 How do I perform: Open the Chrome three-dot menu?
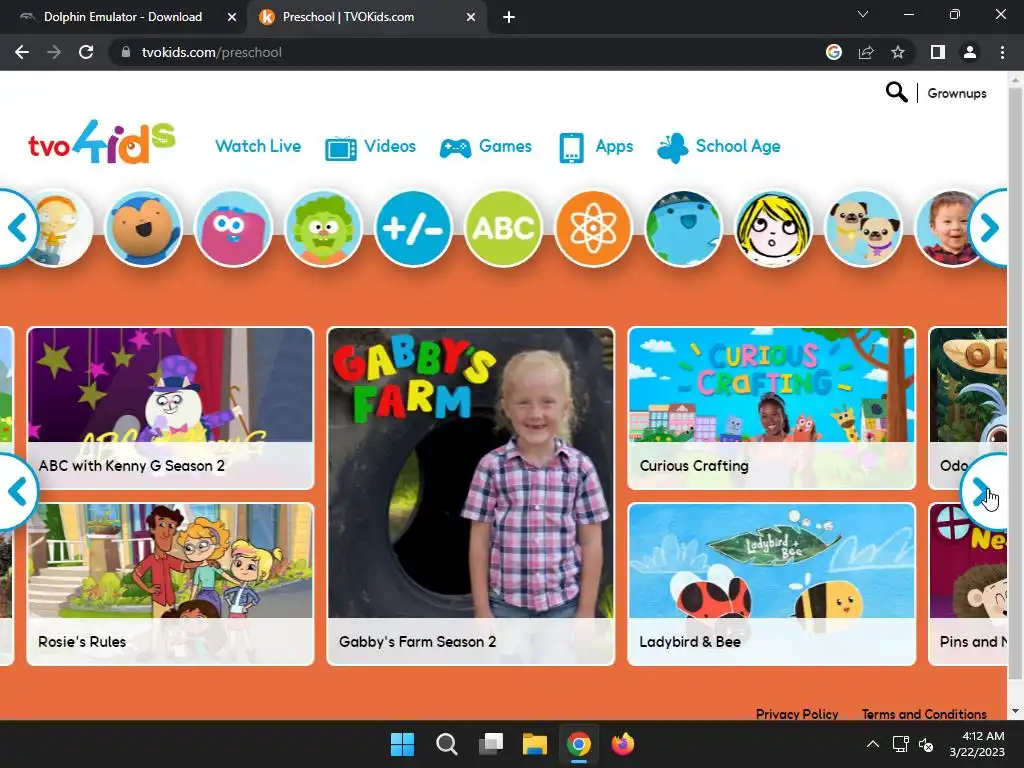(x=1002, y=52)
